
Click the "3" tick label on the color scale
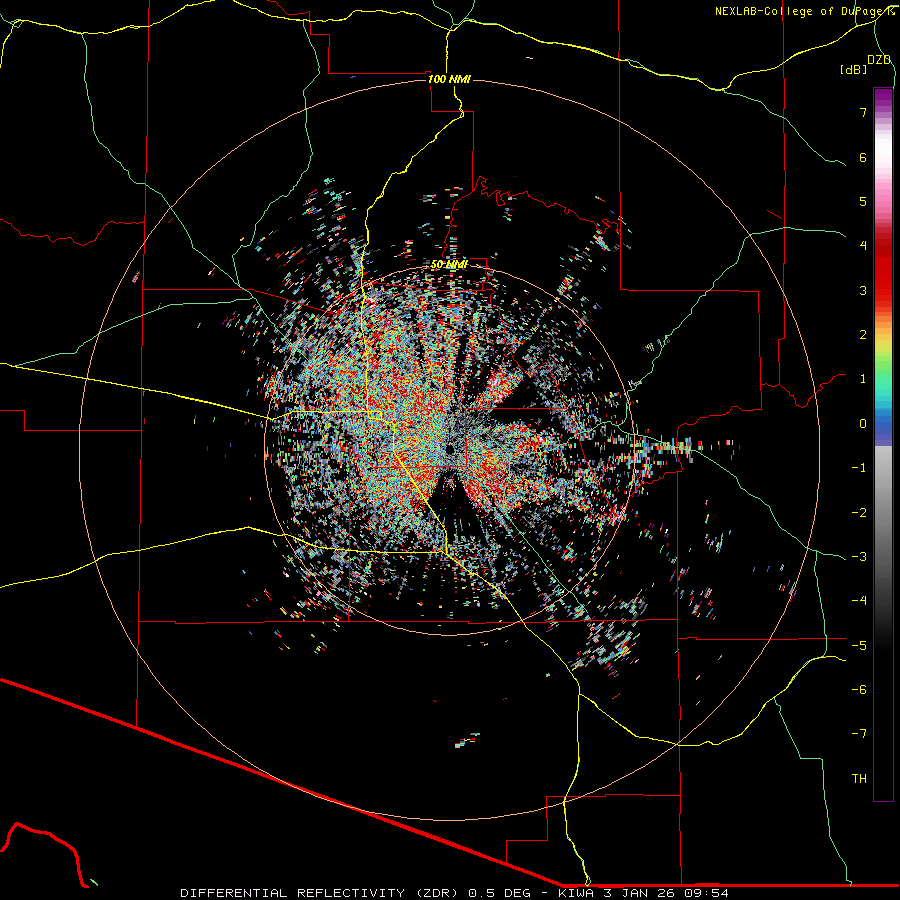pos(863,290)
